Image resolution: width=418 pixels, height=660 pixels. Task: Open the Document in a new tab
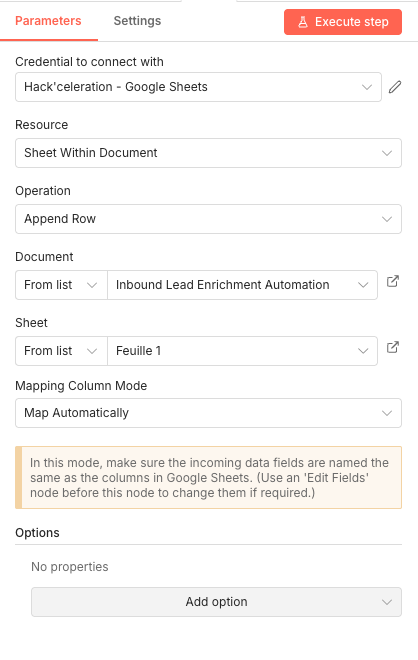(x=393, y=281)
